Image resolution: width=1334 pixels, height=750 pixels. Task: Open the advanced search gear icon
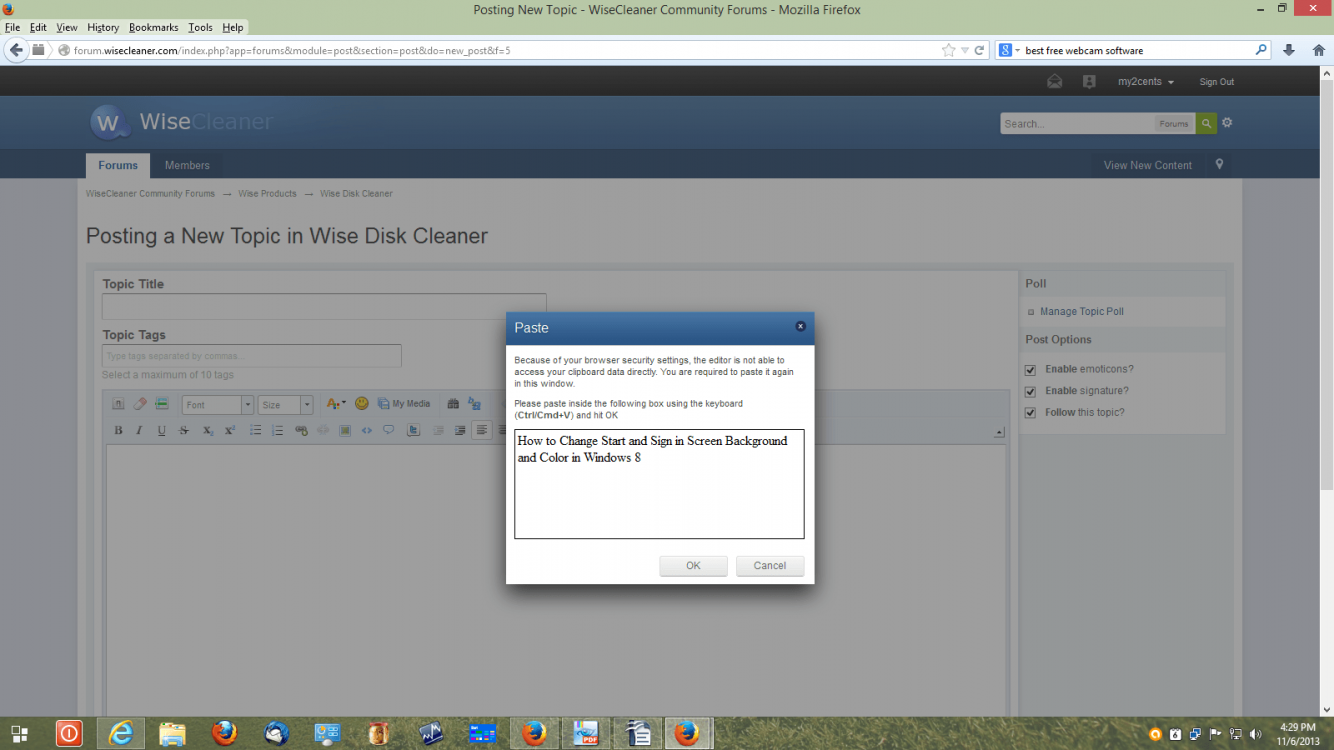pyautogui.click(x=1227, y=123)
